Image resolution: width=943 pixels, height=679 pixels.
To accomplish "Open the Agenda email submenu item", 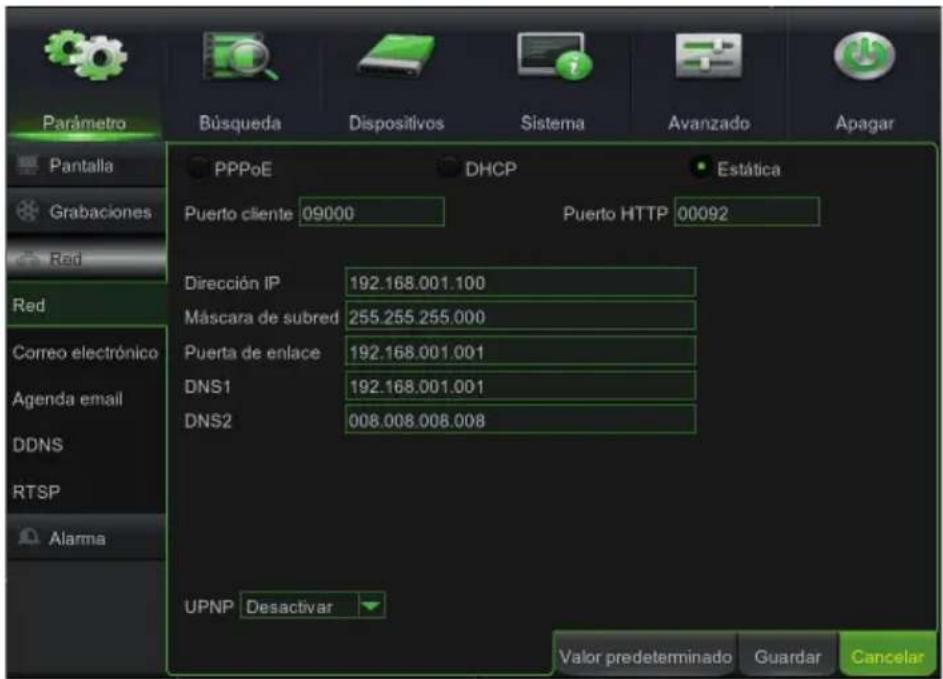I will (x=67, y=399).
